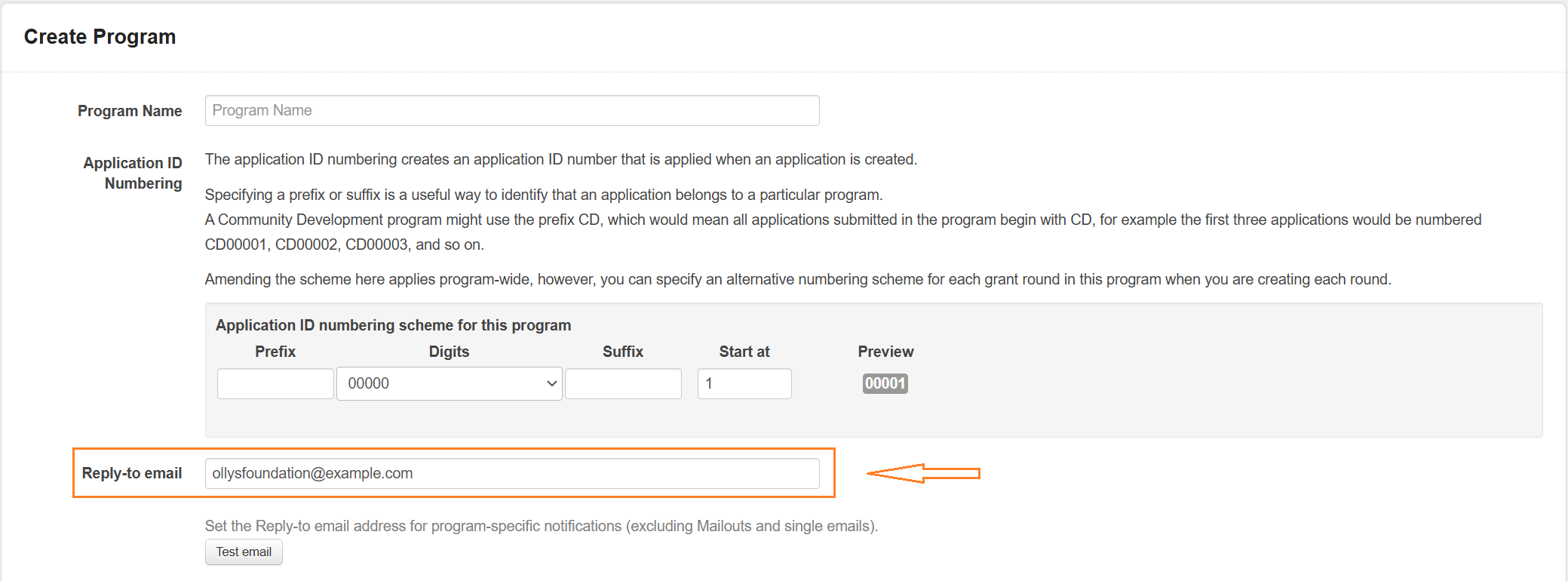Click the Application ID Numbering label
The image size is (1568, 581).
coord(133,173)
